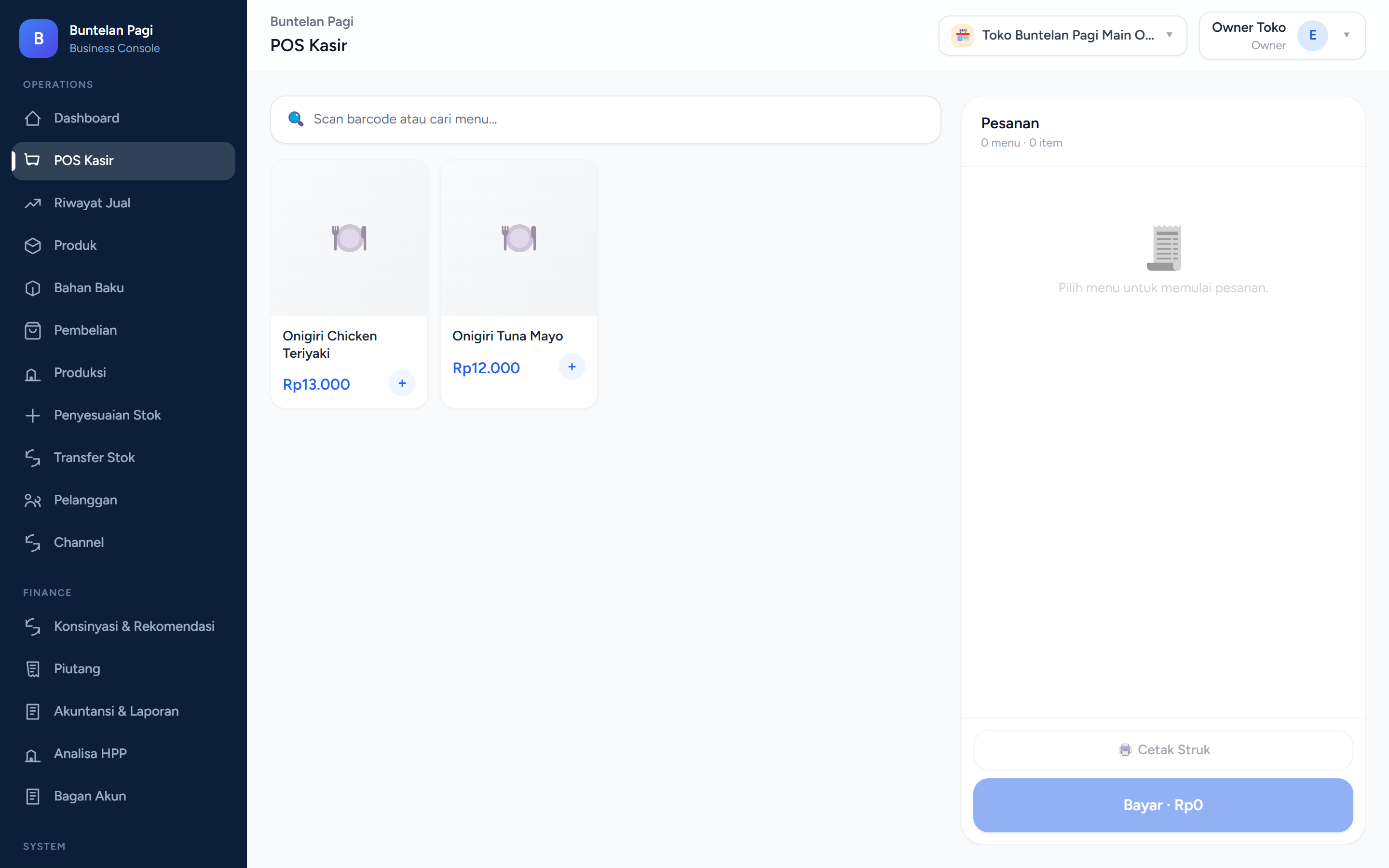Screen dimensions: 1389x868
Task: Click the Owner Toko user name
Action: click(x=1248, y=27)
